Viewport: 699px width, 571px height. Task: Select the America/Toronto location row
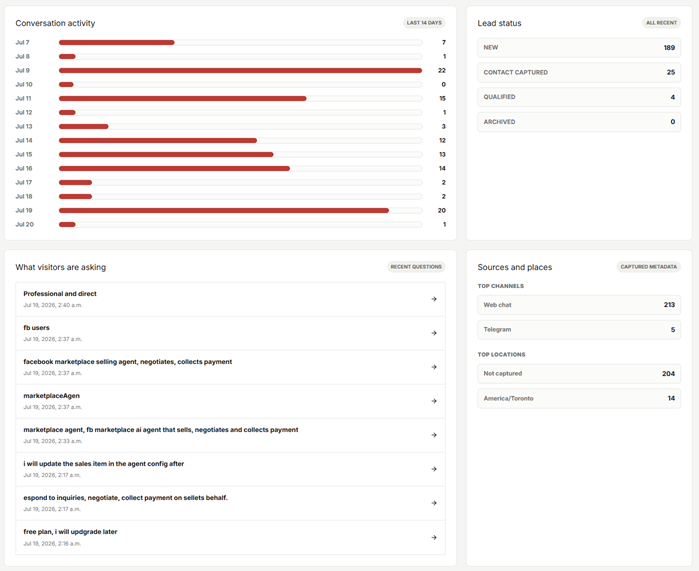pyautogui.click(x=579, y=398)
